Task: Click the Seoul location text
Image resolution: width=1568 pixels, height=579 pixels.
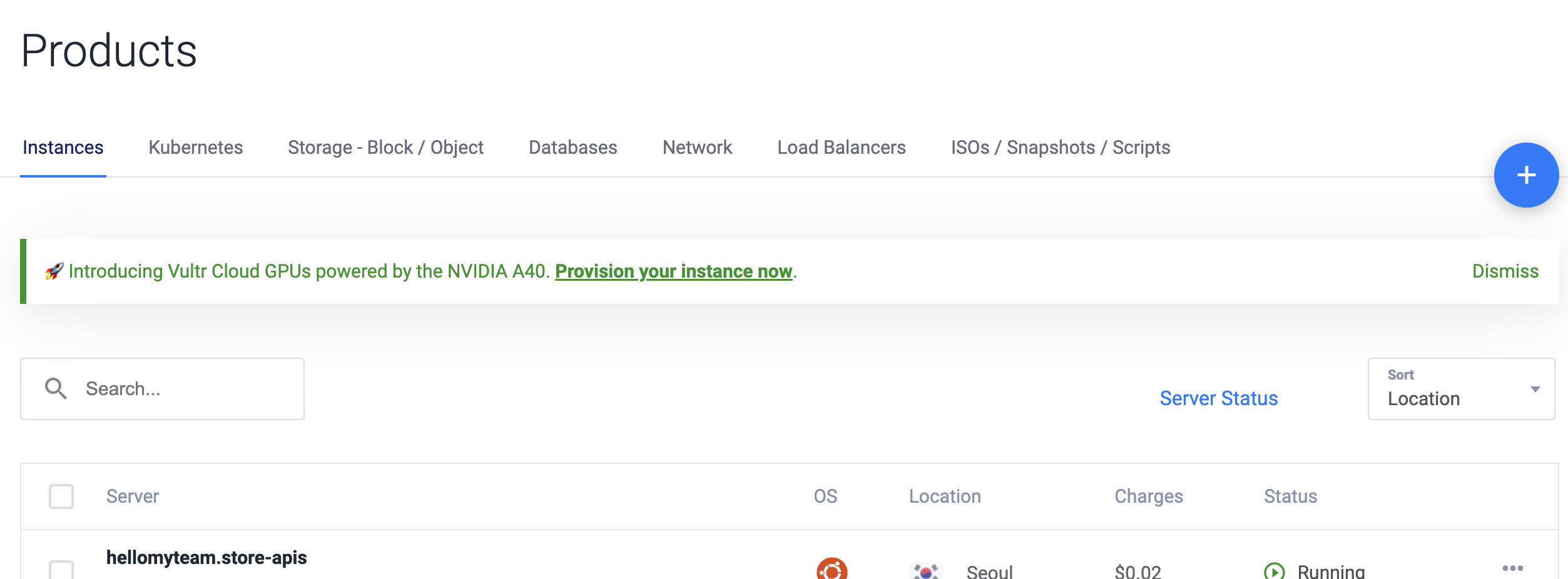Action: tap(989, 571)
